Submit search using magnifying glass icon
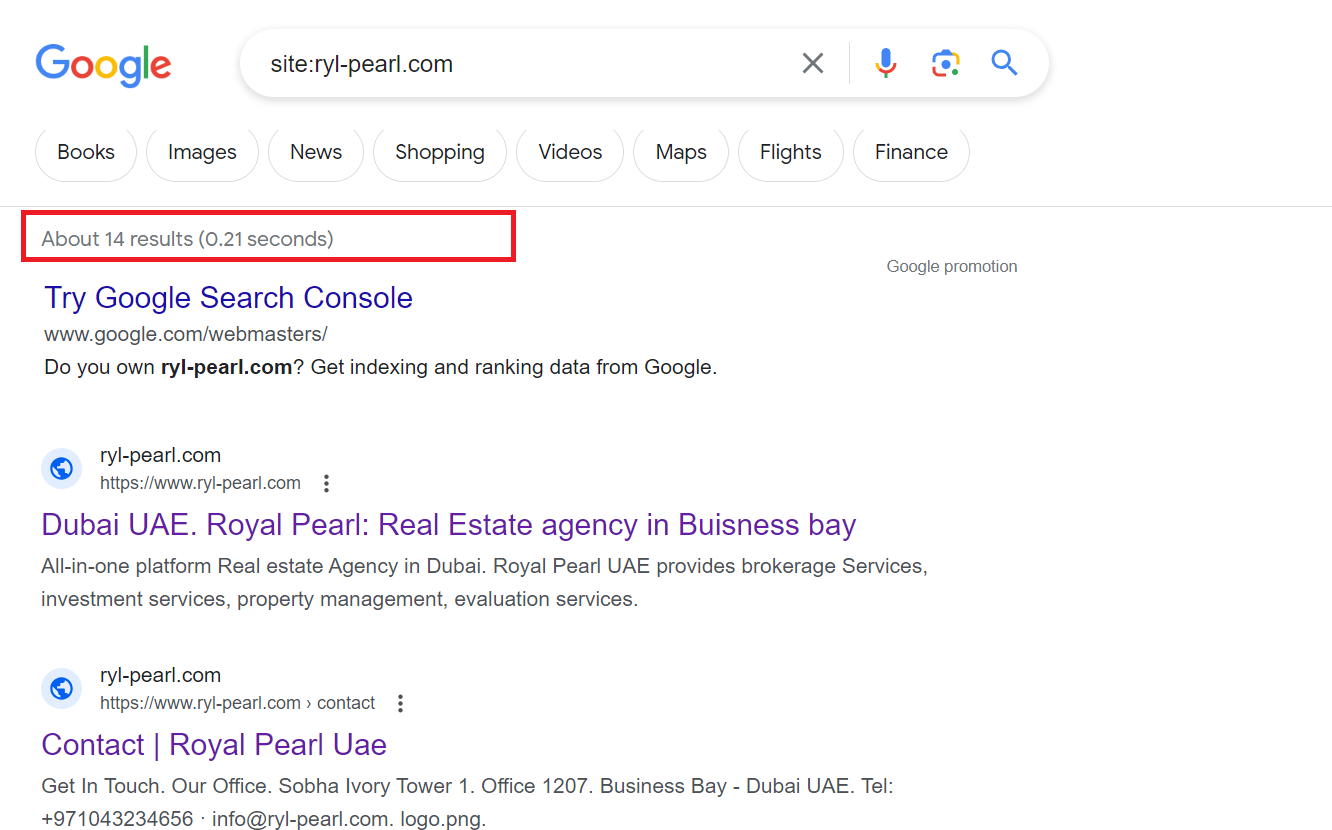Viewport: 1332px width, 830px height. pyautogui.click(x=1004, y=64)
